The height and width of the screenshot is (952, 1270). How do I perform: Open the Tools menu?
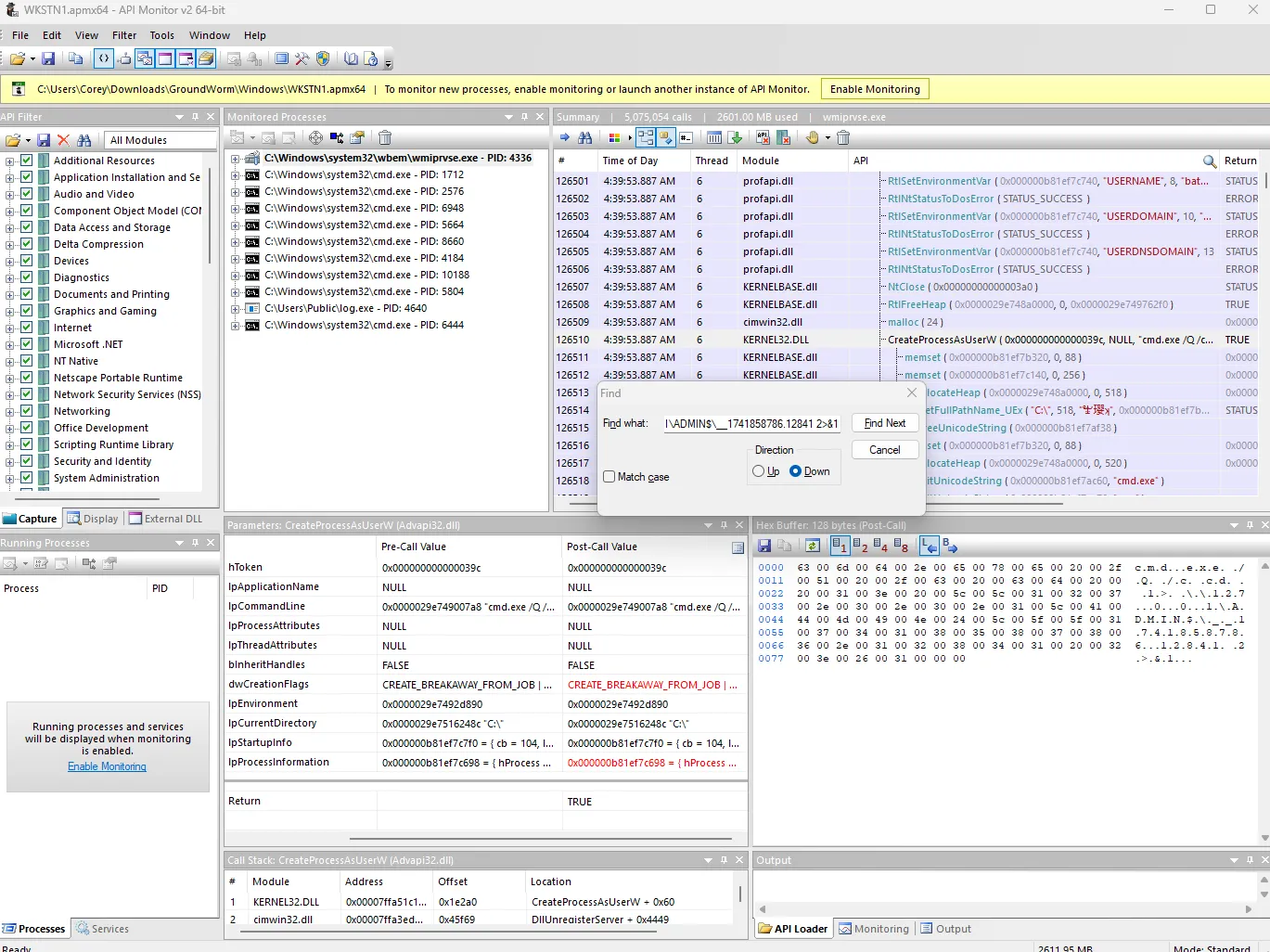pos(162,35)
